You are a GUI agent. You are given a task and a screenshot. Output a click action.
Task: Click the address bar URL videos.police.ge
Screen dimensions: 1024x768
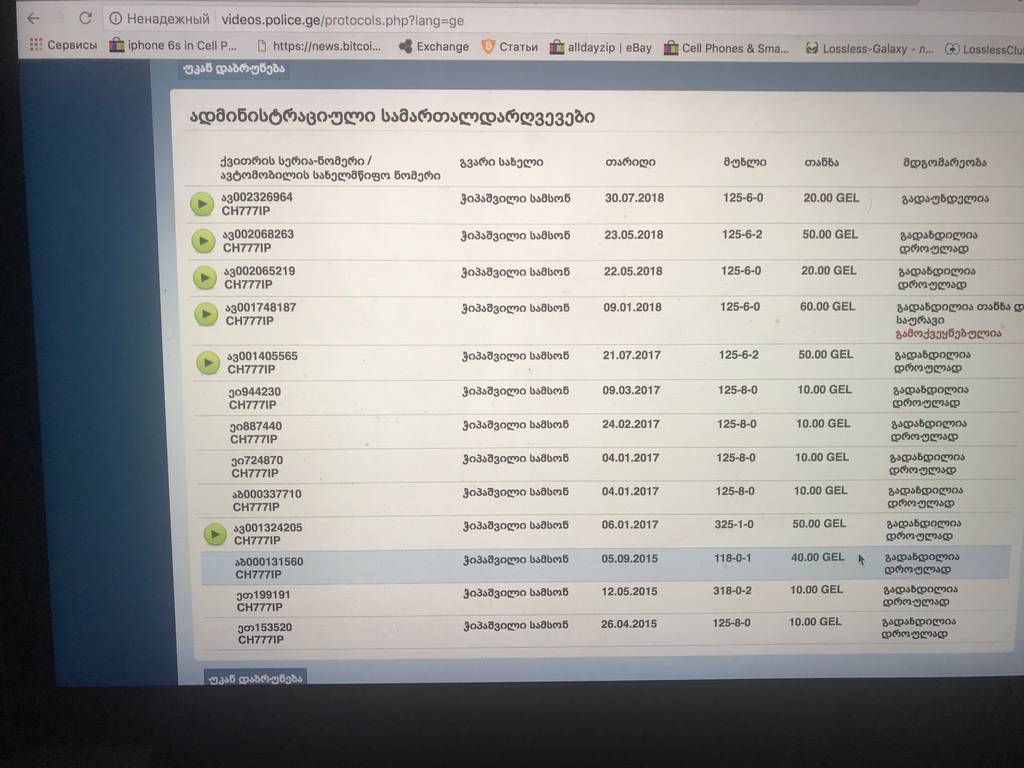(342, 20)
